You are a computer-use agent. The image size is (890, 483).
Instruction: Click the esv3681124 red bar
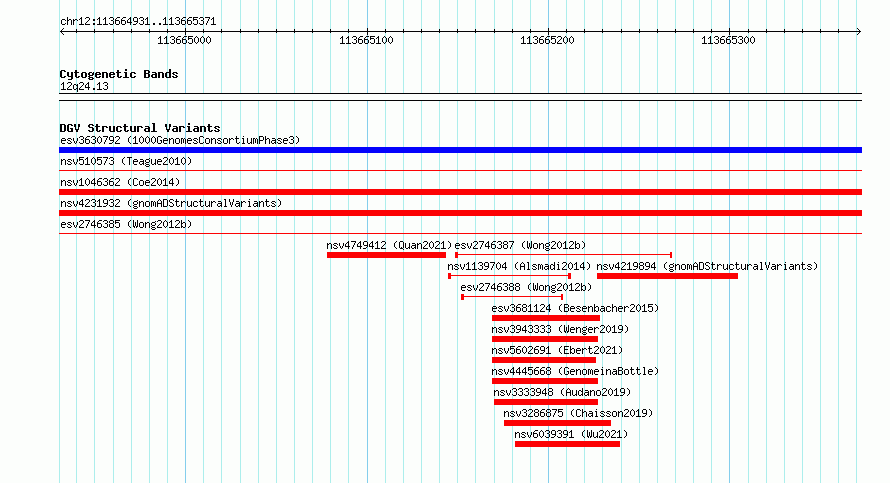[546, 318]
